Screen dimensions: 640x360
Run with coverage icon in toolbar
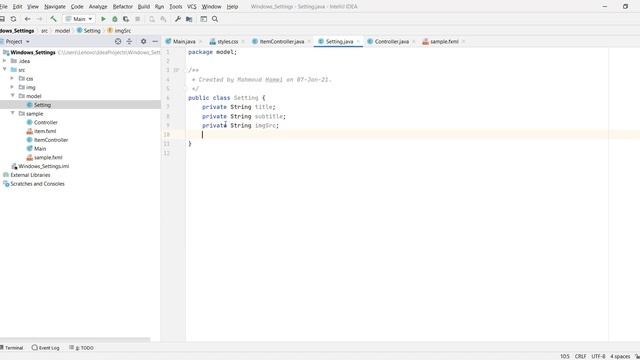click(126, 19)
